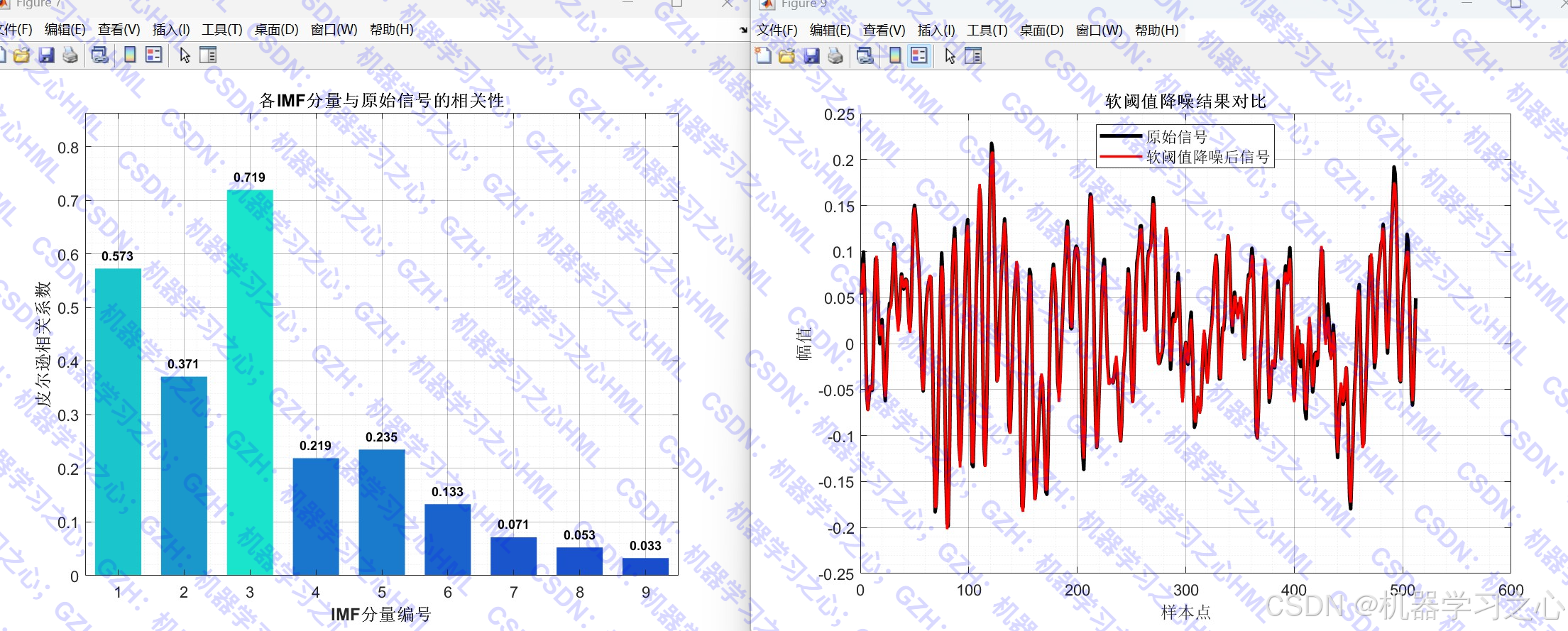This screenshot has width=1568, height=631.
Task: Click data label 0.719 above bar
Action: (250, 177)
